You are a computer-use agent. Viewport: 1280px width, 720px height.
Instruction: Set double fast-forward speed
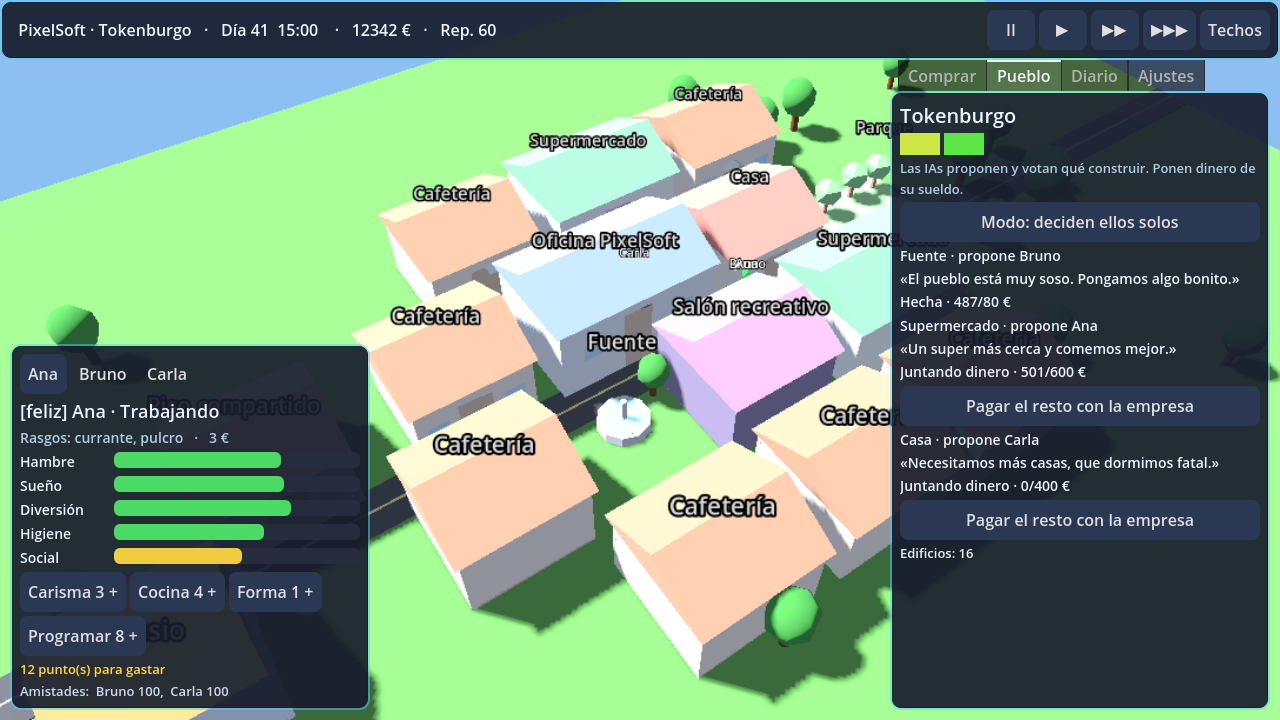[x=1114, y=30]
